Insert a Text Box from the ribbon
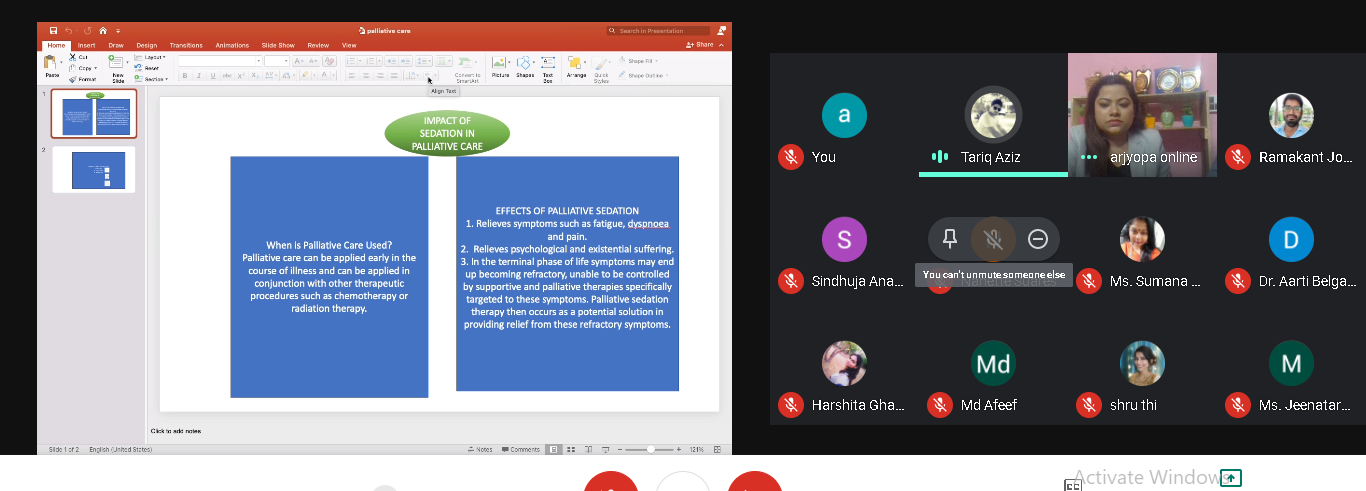This screenshot has height=491, width=1366. [x=548, y=66]
